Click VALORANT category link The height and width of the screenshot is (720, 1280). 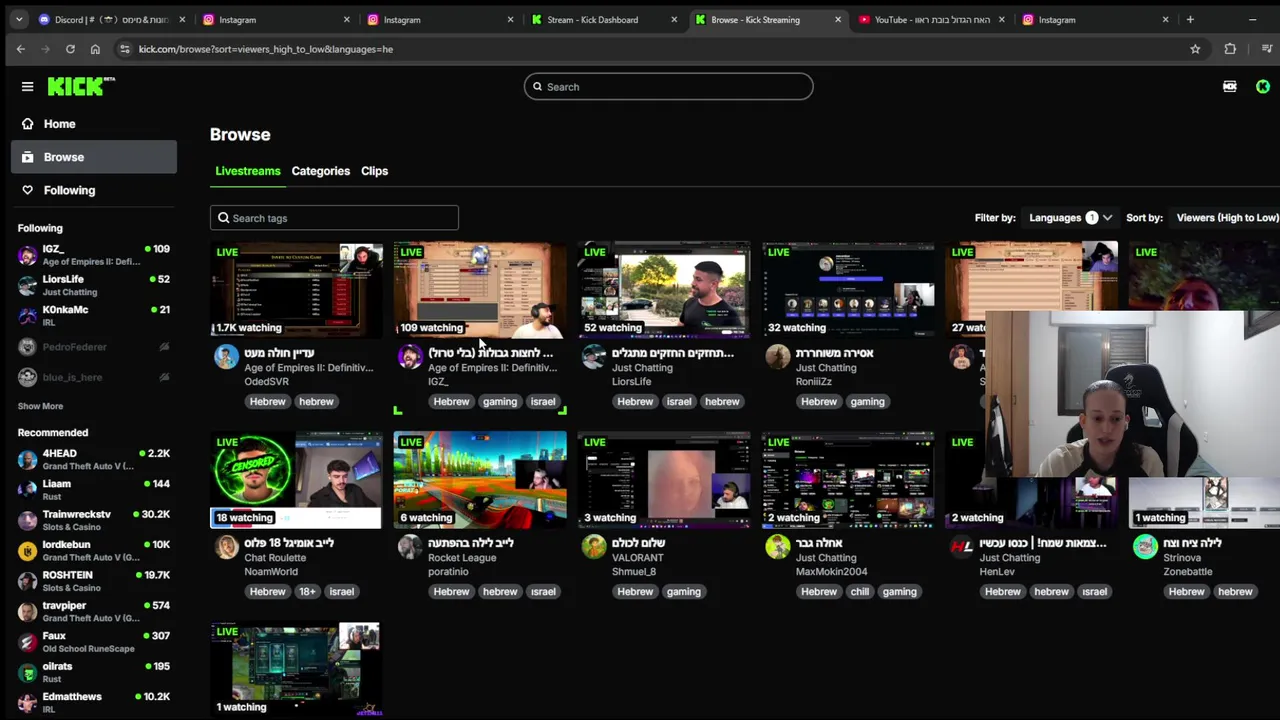click(x=638, y=558)
